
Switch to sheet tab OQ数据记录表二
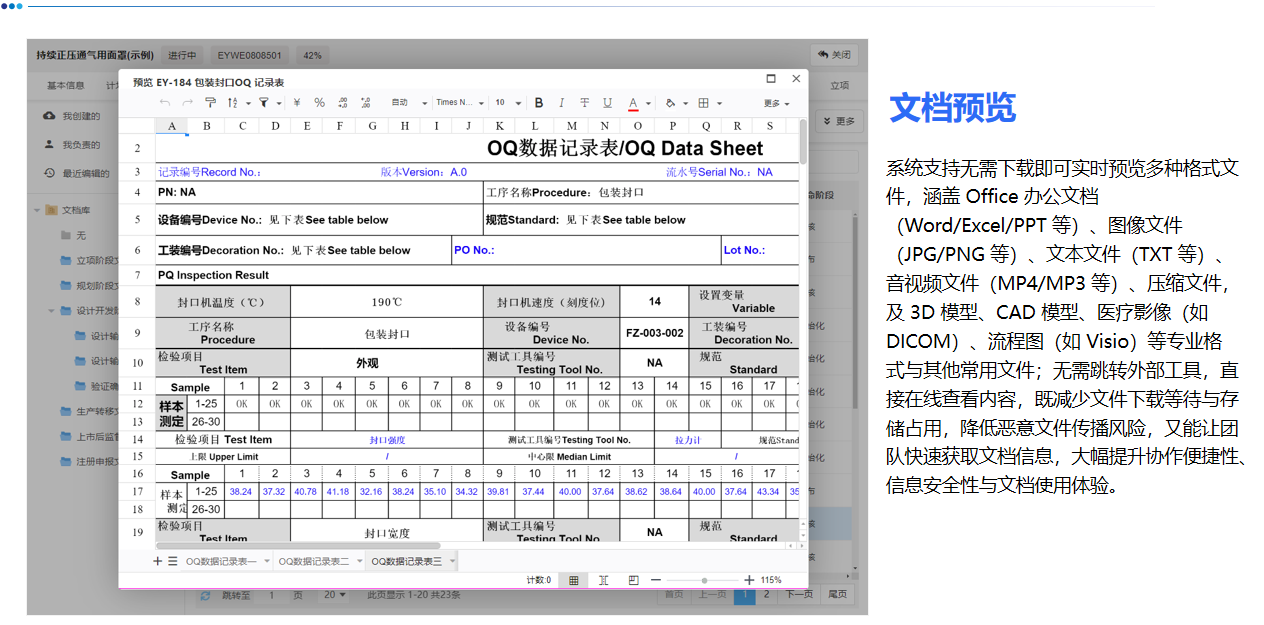(x=314, y=560)
